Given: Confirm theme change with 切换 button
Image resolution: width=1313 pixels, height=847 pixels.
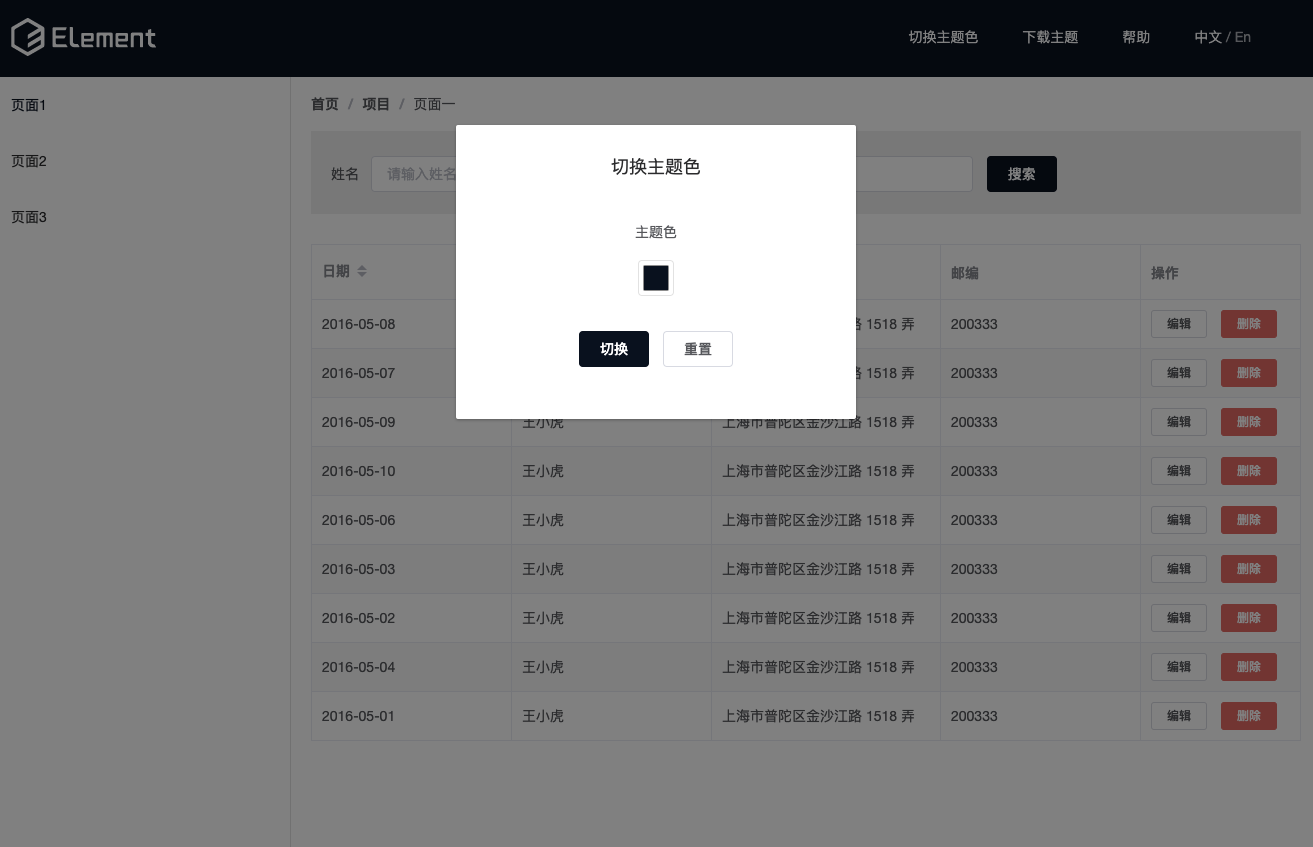Looking at the screenshot, I should [x=614, y=349].
